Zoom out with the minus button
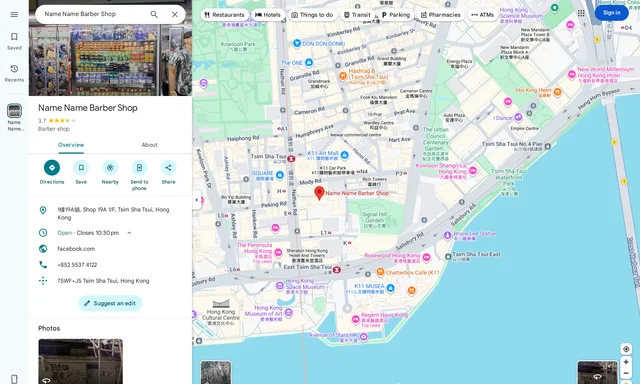This screenshot has width=640, height=384. coord(626,373)
